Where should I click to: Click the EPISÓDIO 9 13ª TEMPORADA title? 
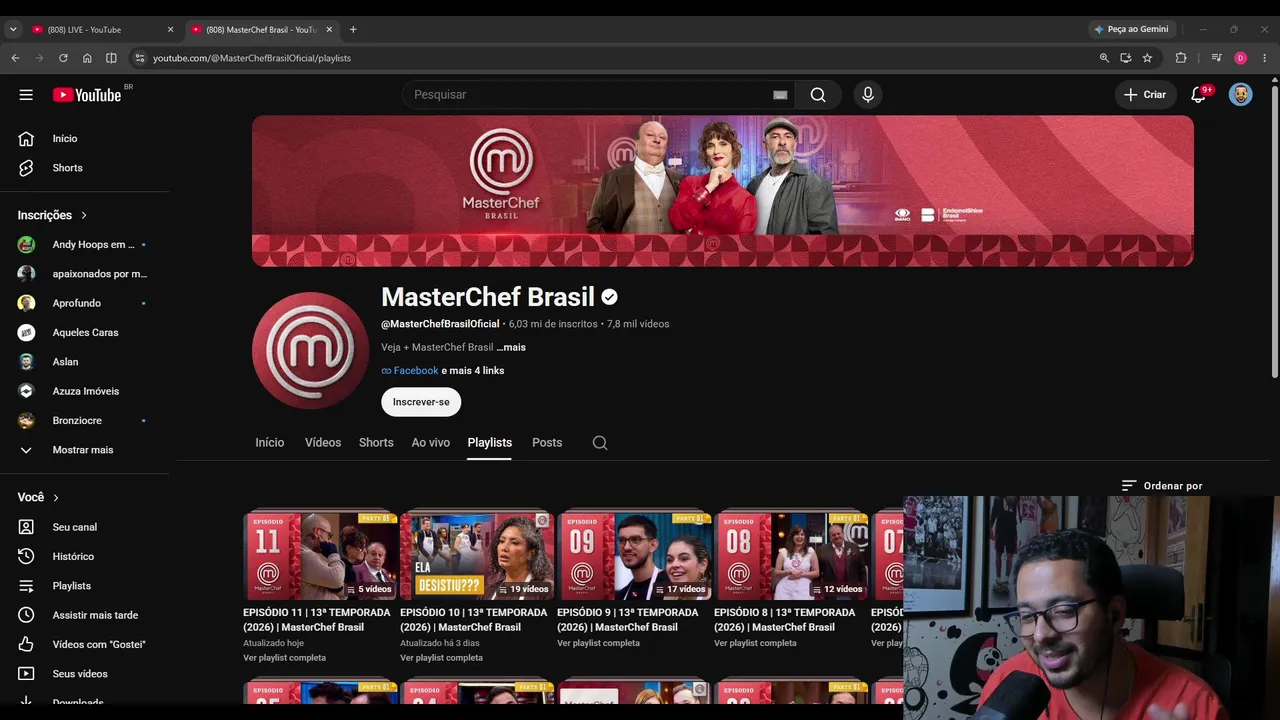(x=628, y=620)
